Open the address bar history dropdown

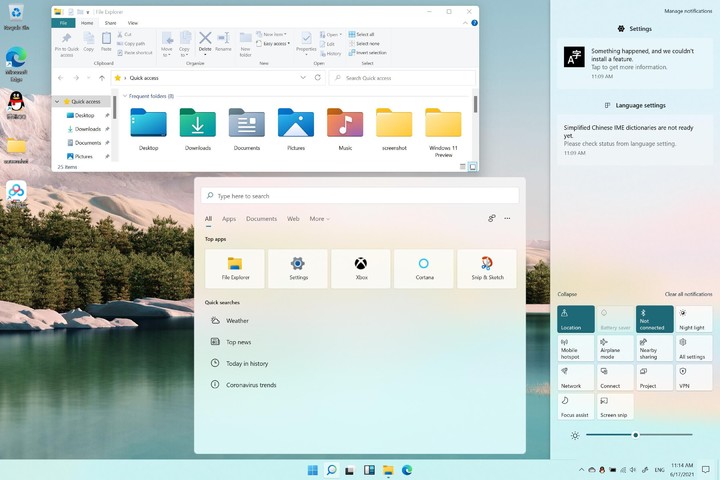tap(304, 77)
